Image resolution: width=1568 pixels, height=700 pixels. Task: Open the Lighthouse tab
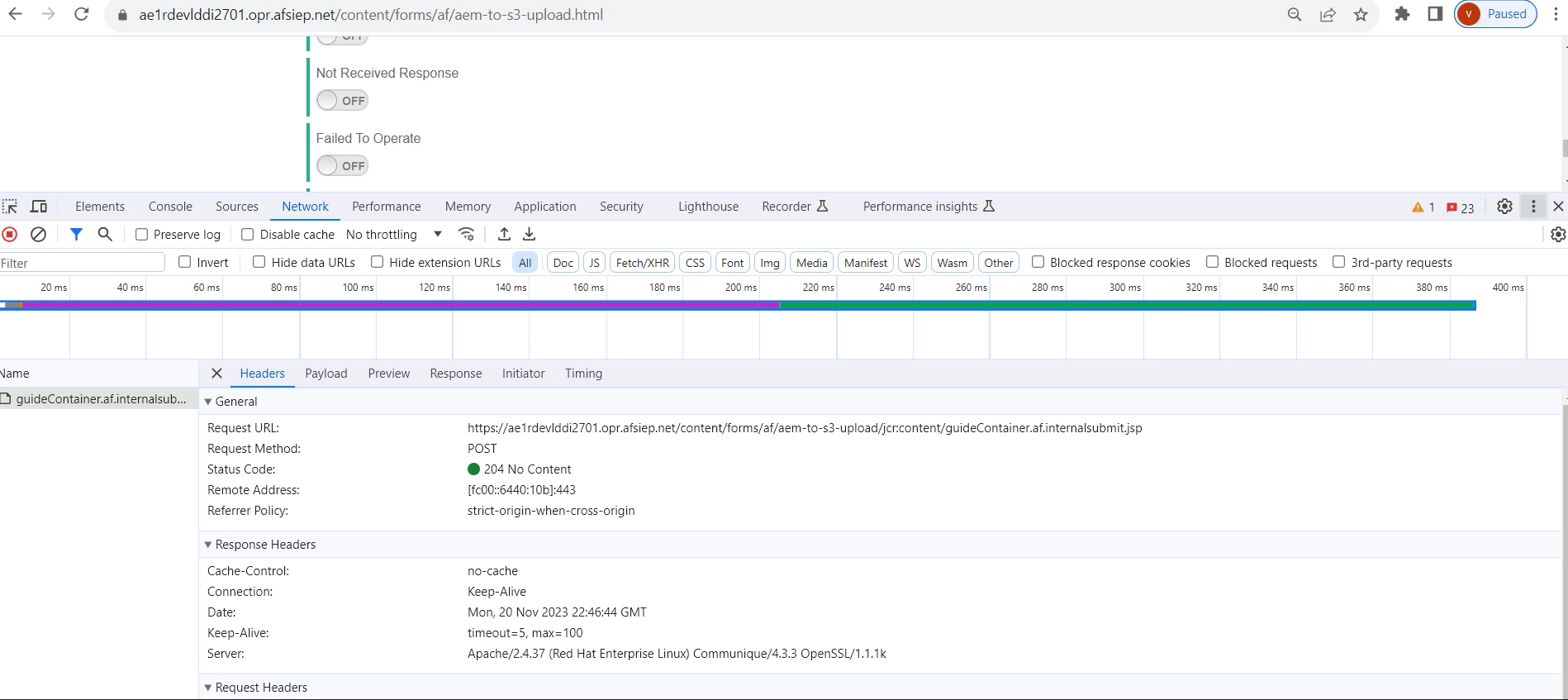(x=708, y=207)
